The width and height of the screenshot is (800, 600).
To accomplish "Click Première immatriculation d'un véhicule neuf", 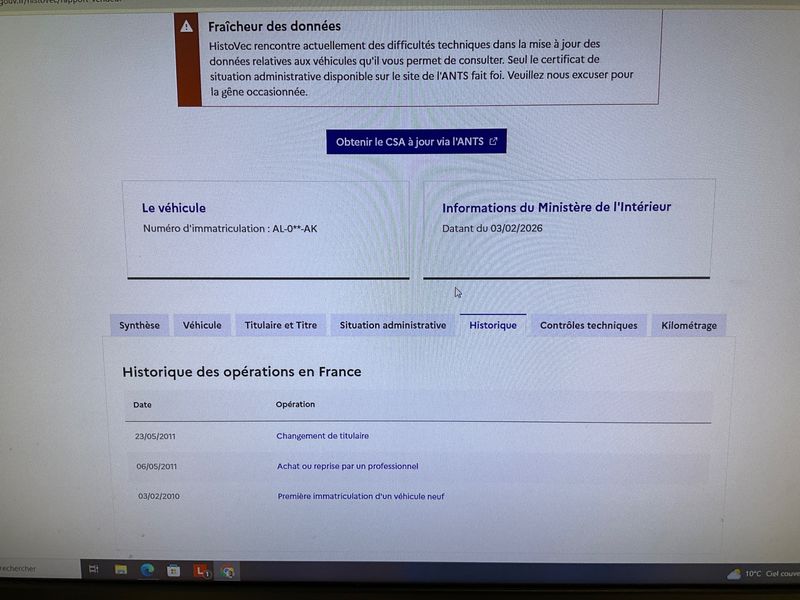I will [x=361, y=496].
